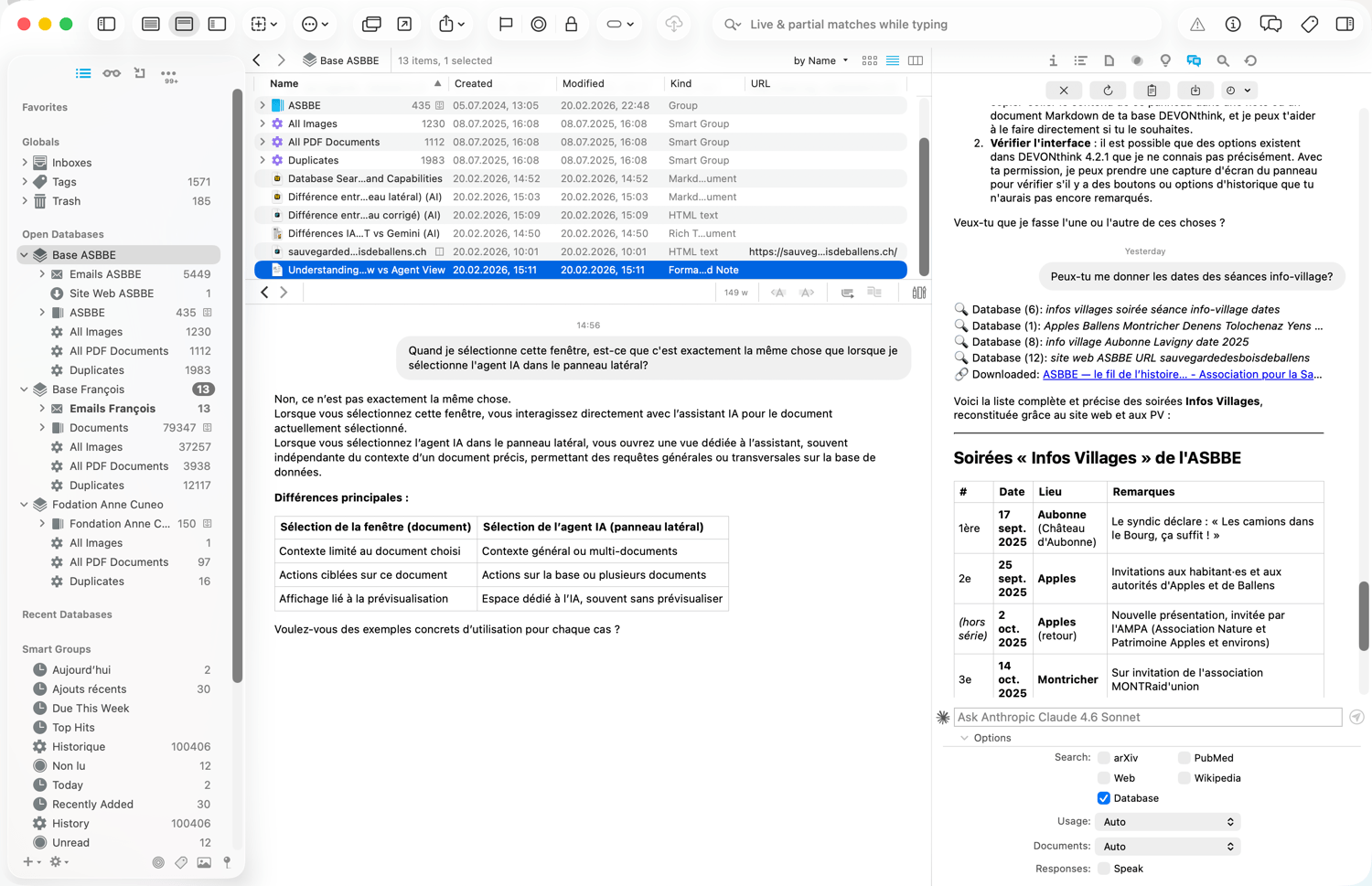The width and height of the screenshot is (1372, 886).
Task: Open the Share menu in the toolbar
Action: tap(445, 24)
